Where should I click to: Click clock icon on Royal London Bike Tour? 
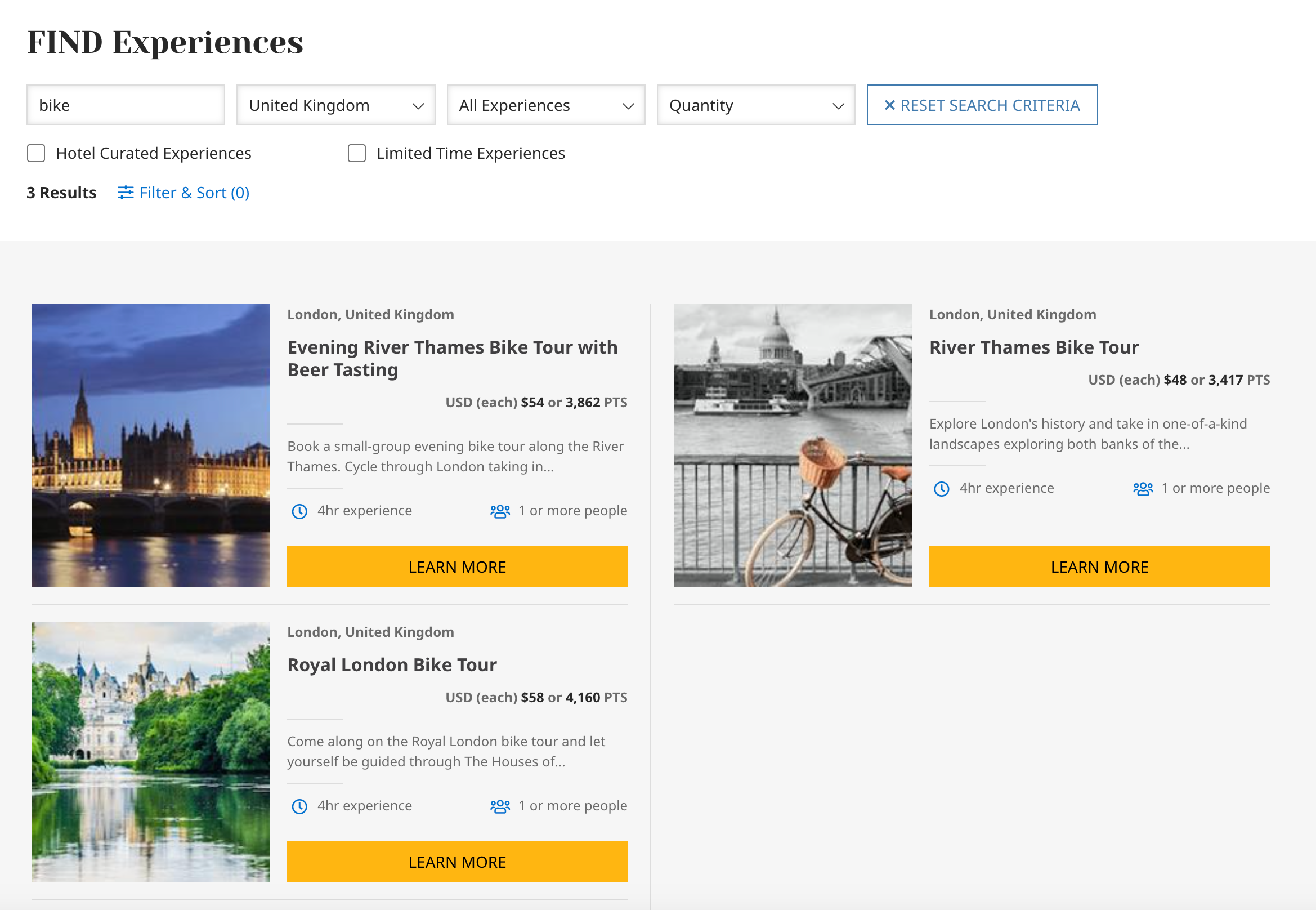tap(299, 806)
